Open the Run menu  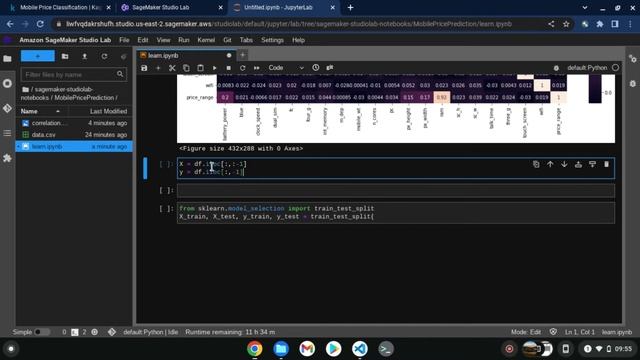(184, 40)
